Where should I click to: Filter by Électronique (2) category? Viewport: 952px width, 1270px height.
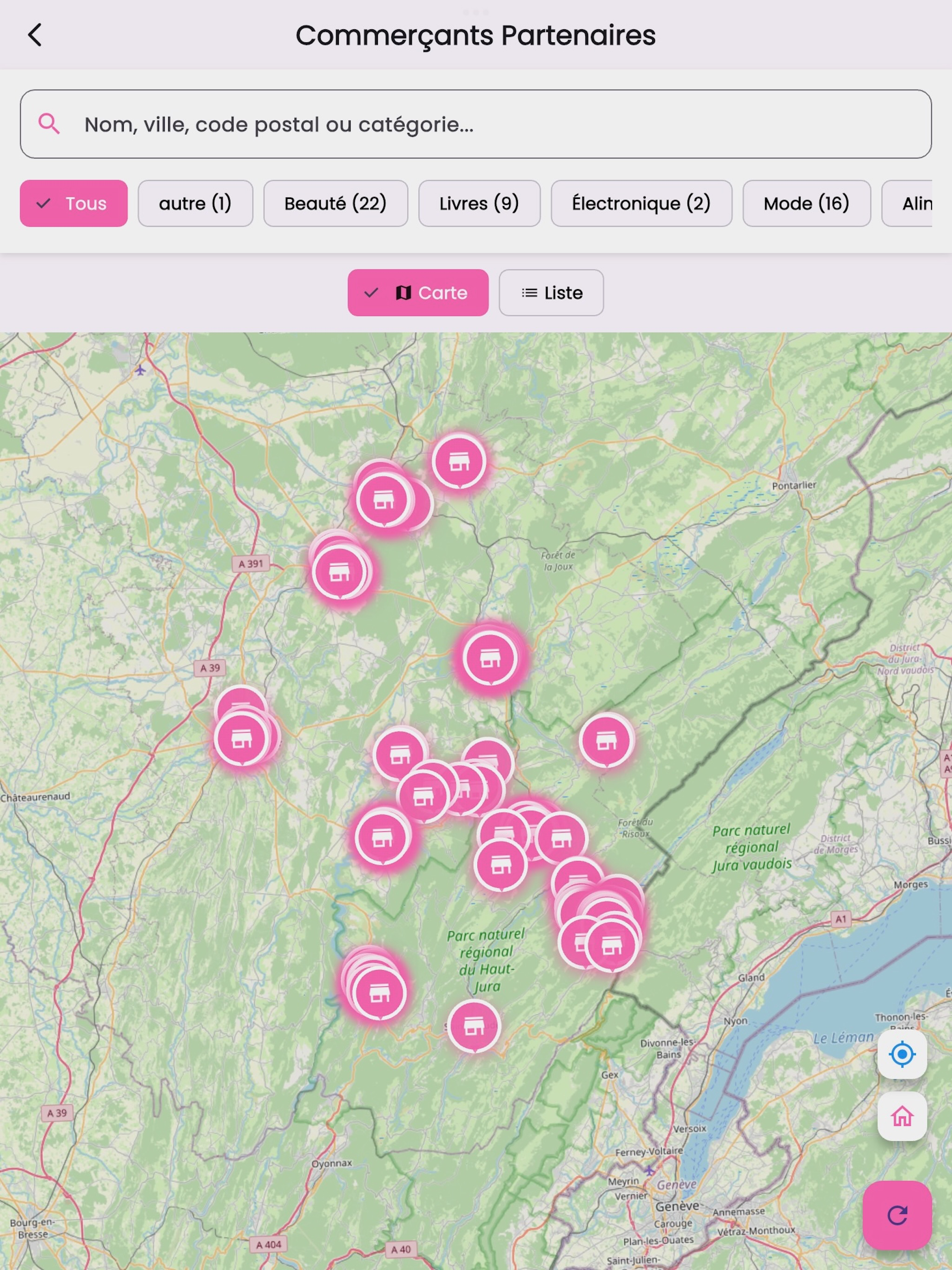tap(641, 203)
